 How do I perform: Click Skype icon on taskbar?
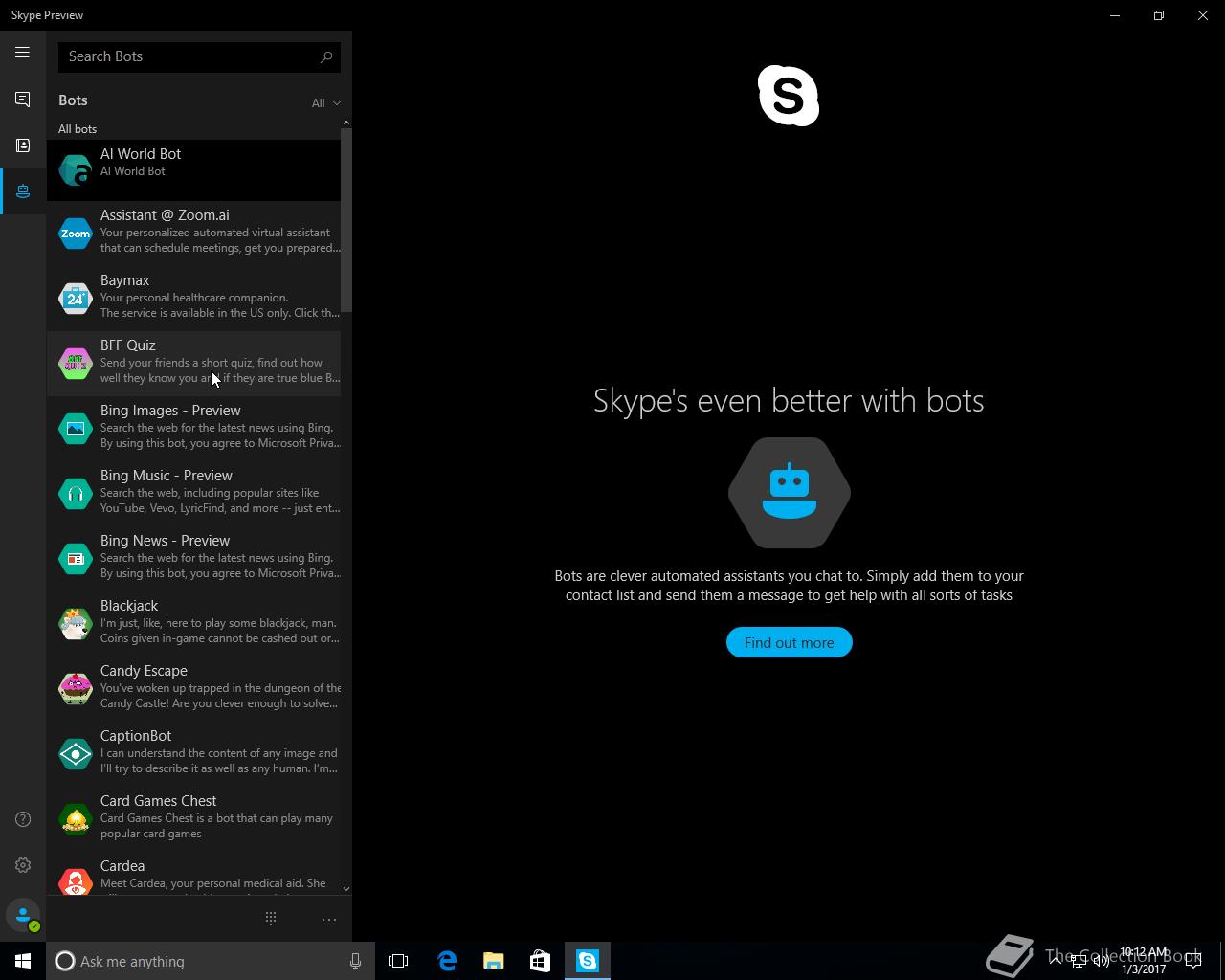[x=587, y=961]
